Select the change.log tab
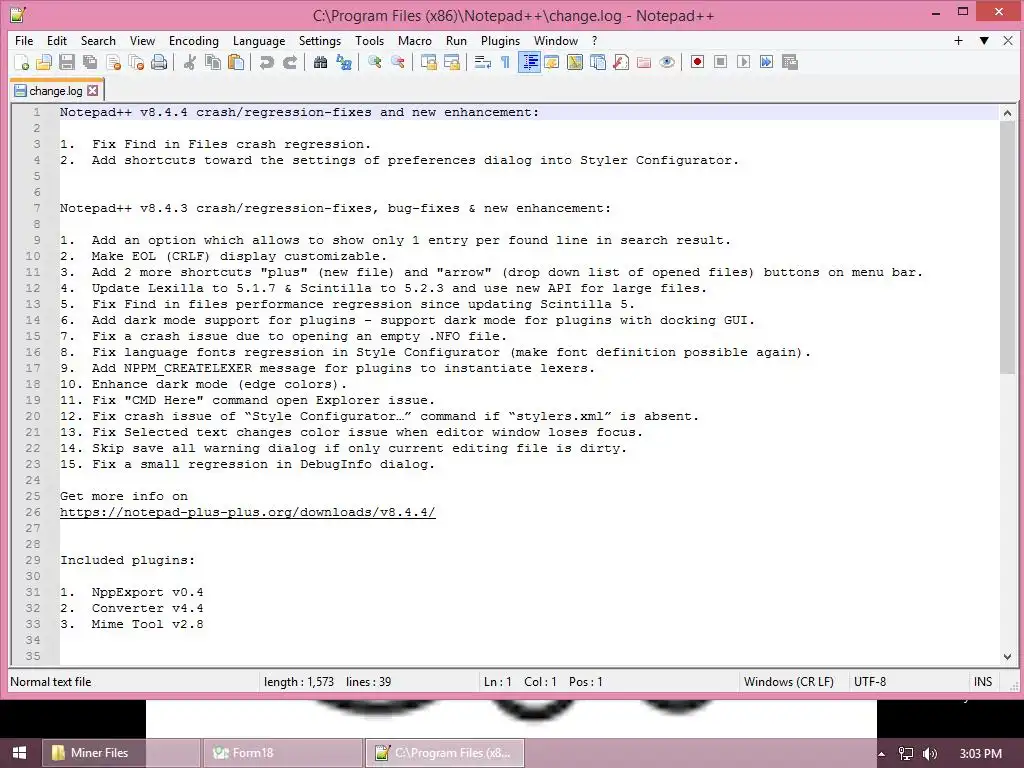This screenshot has width=1024, height=768. (x=56, y=91)
